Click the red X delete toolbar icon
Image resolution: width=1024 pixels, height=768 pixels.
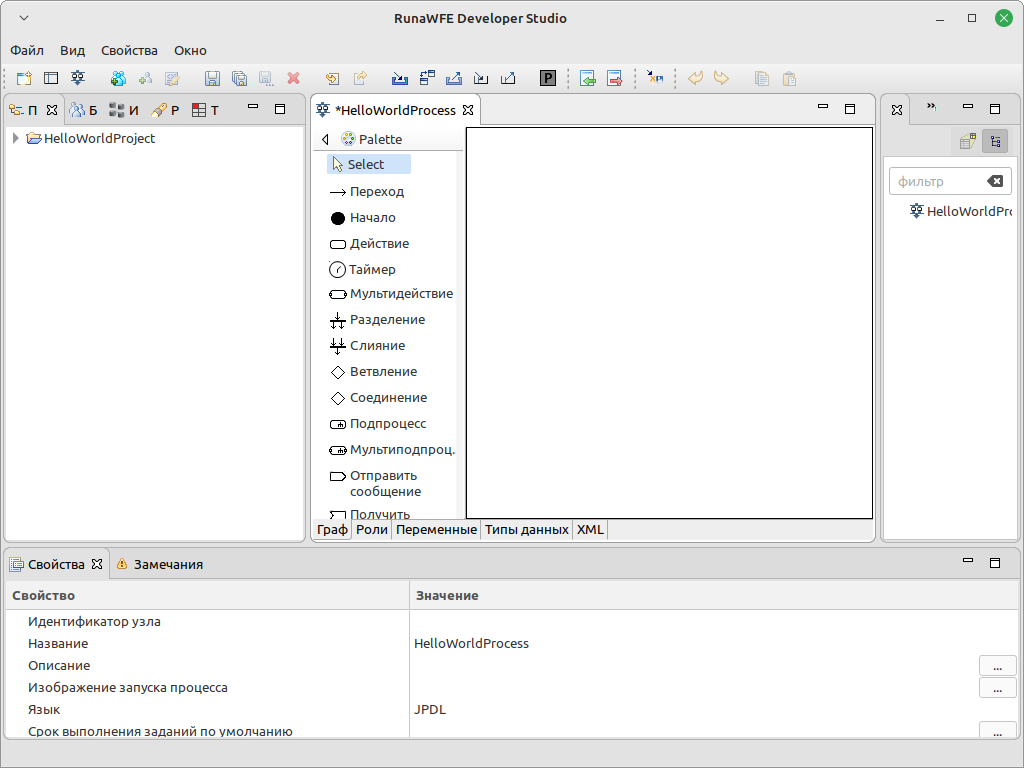click(x=294, y=78)
